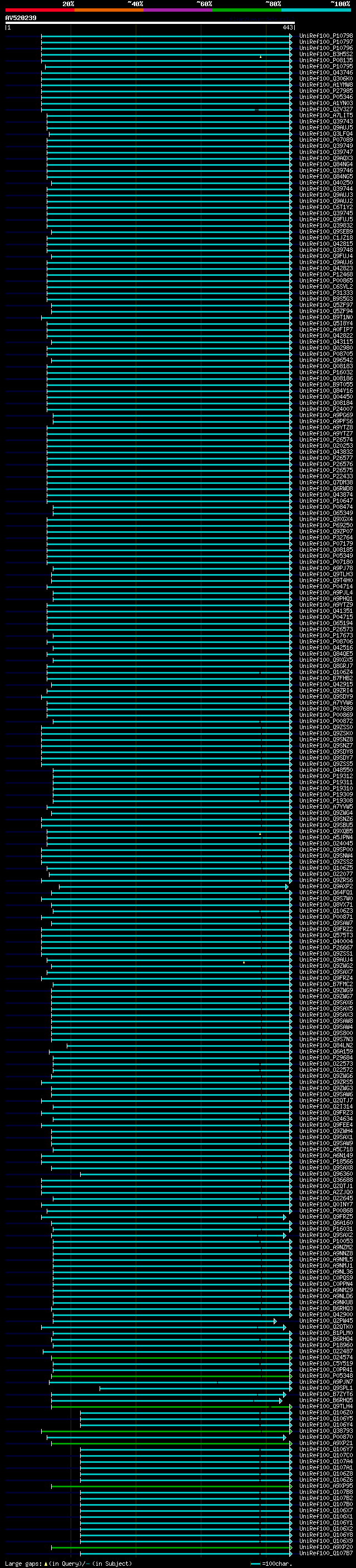Image resolution: width=356 pixels, height=1568 pixels.
Task: Select the UniRef100_P10053 label
Action: click(x=326, y=1240)
